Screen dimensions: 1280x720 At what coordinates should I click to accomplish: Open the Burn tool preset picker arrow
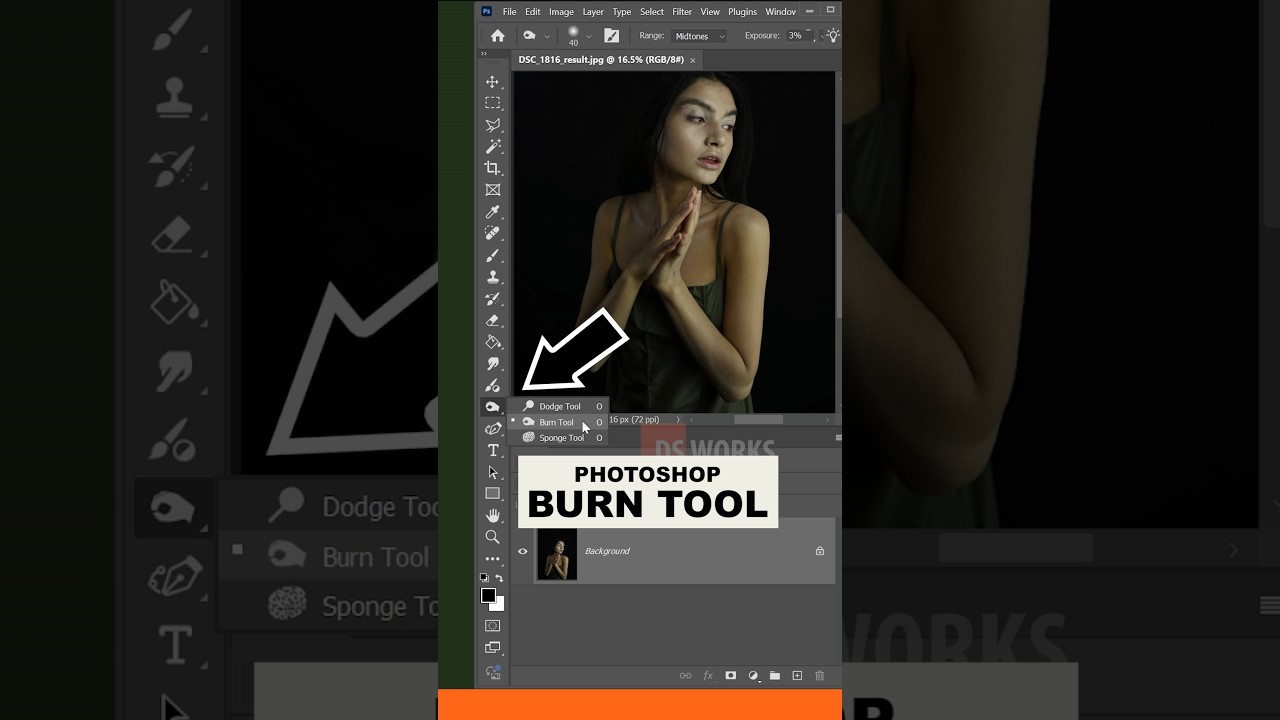click(547, 37)
